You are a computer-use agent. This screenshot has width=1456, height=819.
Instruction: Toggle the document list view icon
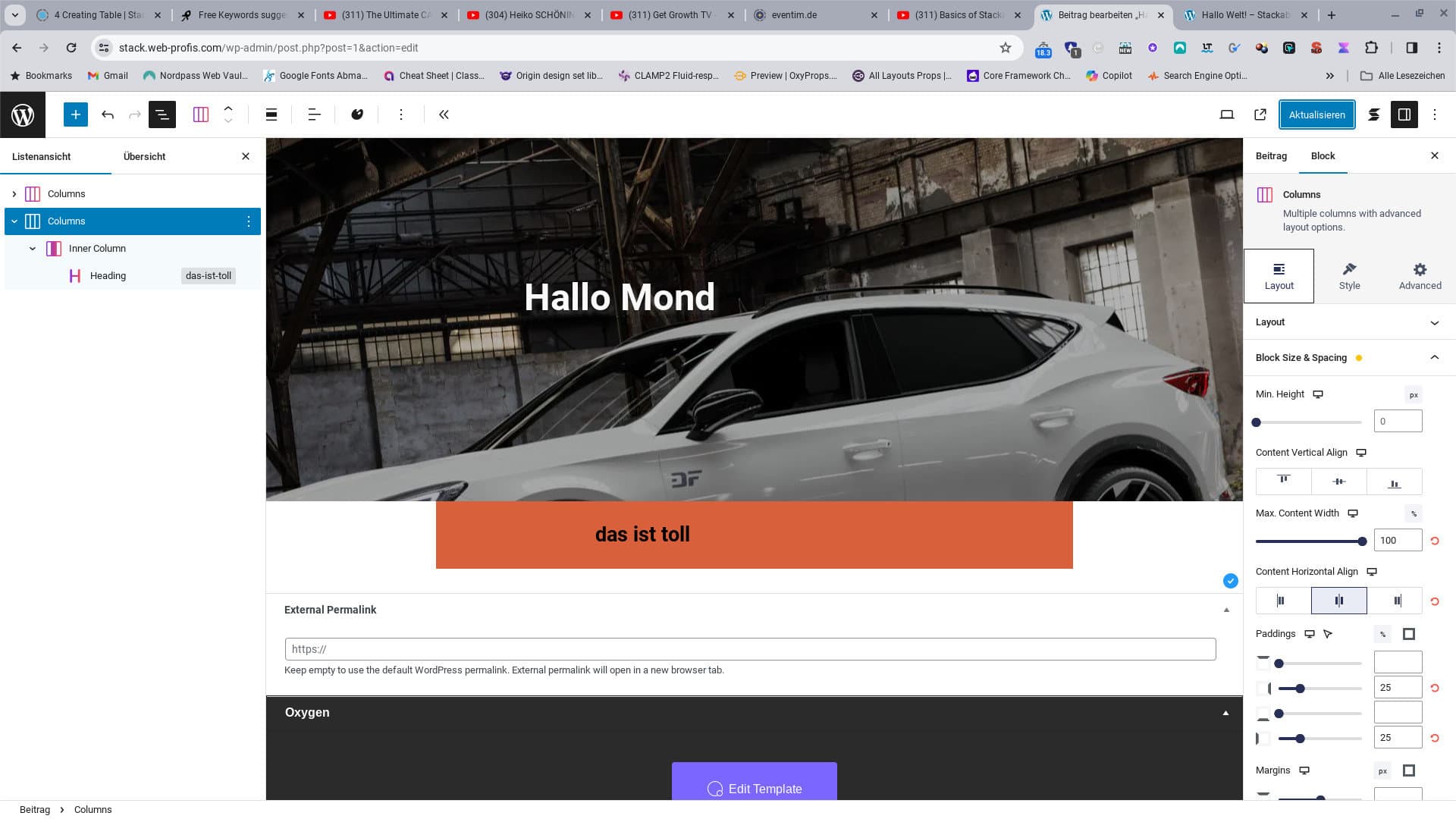[x=162, y=115]
